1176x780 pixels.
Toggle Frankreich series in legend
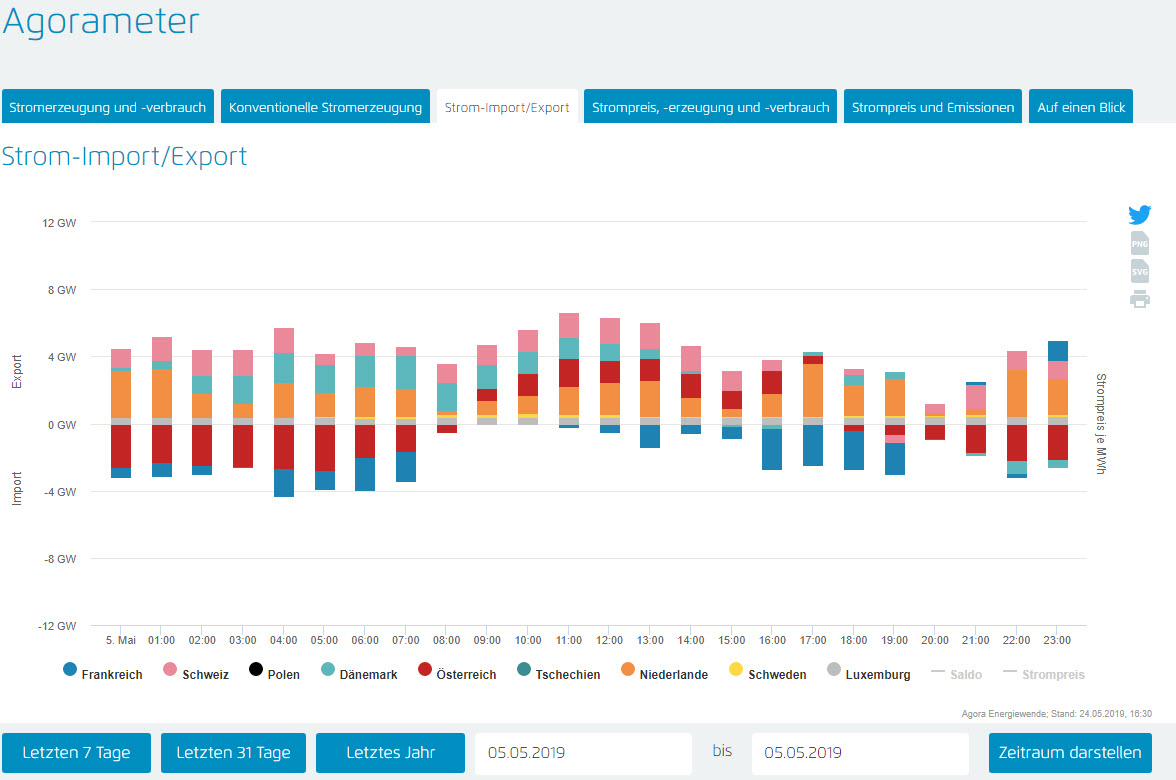point(102,674)
